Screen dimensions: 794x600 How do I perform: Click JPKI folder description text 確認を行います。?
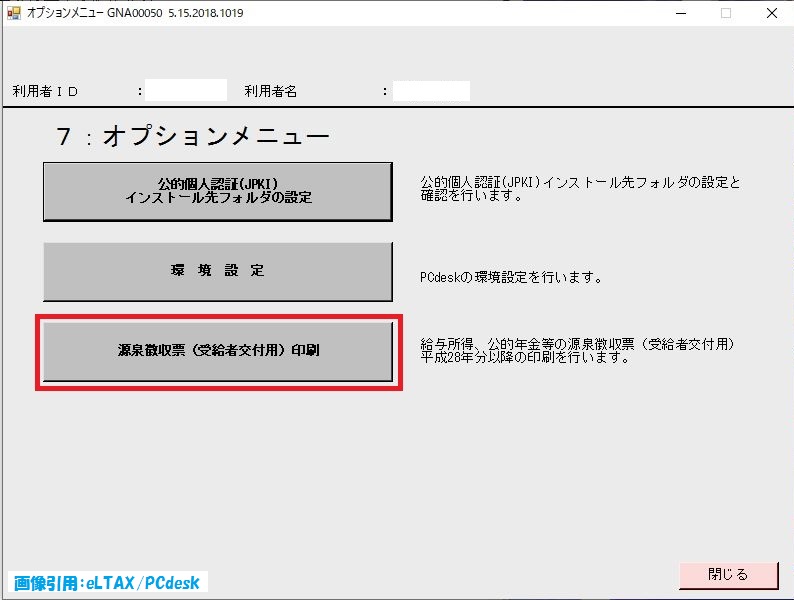click(x=472, y=196)
